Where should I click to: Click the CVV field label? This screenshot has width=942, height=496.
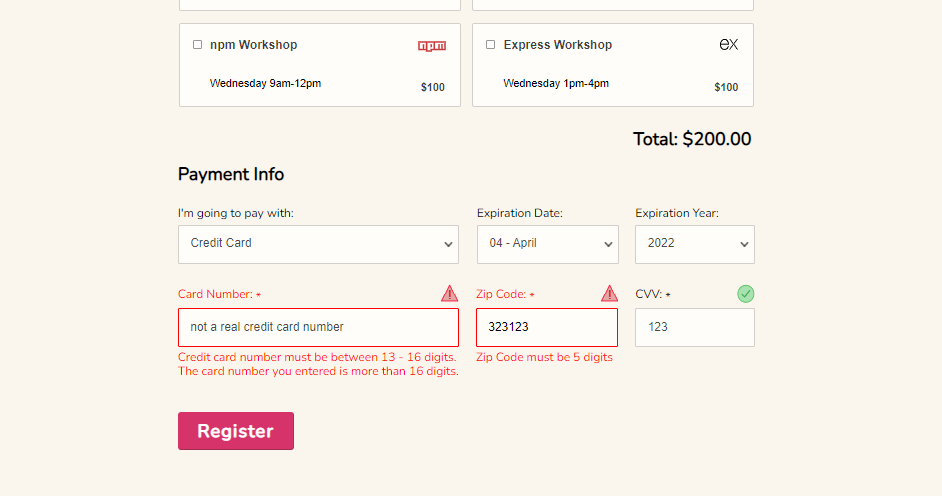(650, 295)
